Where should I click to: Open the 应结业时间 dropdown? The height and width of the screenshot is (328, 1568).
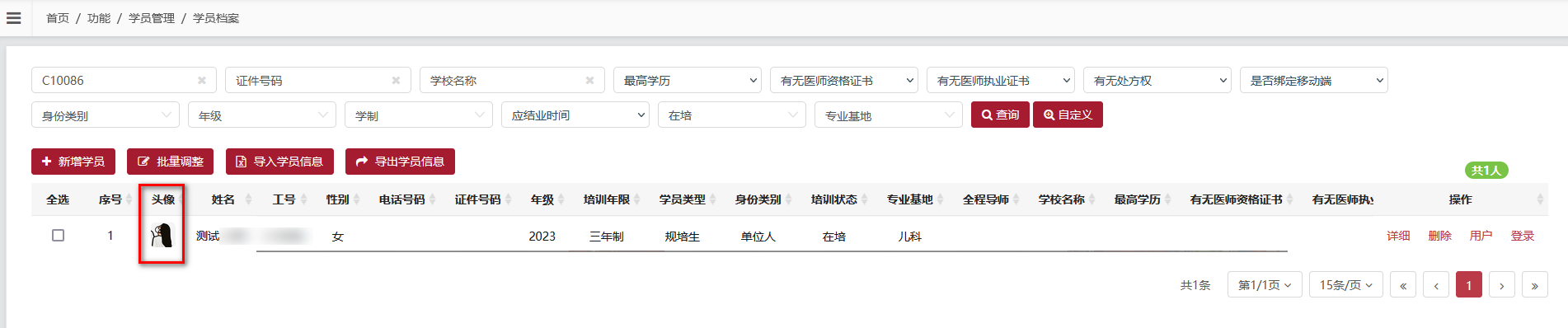tap(575, 115)
